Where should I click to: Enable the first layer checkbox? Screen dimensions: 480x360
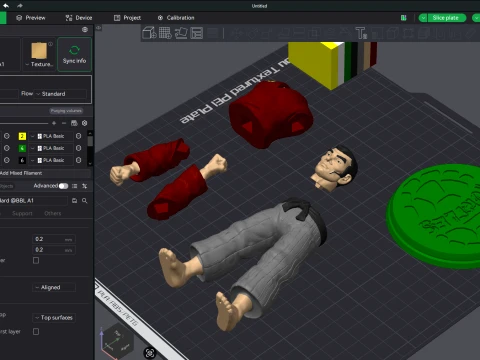36,331
